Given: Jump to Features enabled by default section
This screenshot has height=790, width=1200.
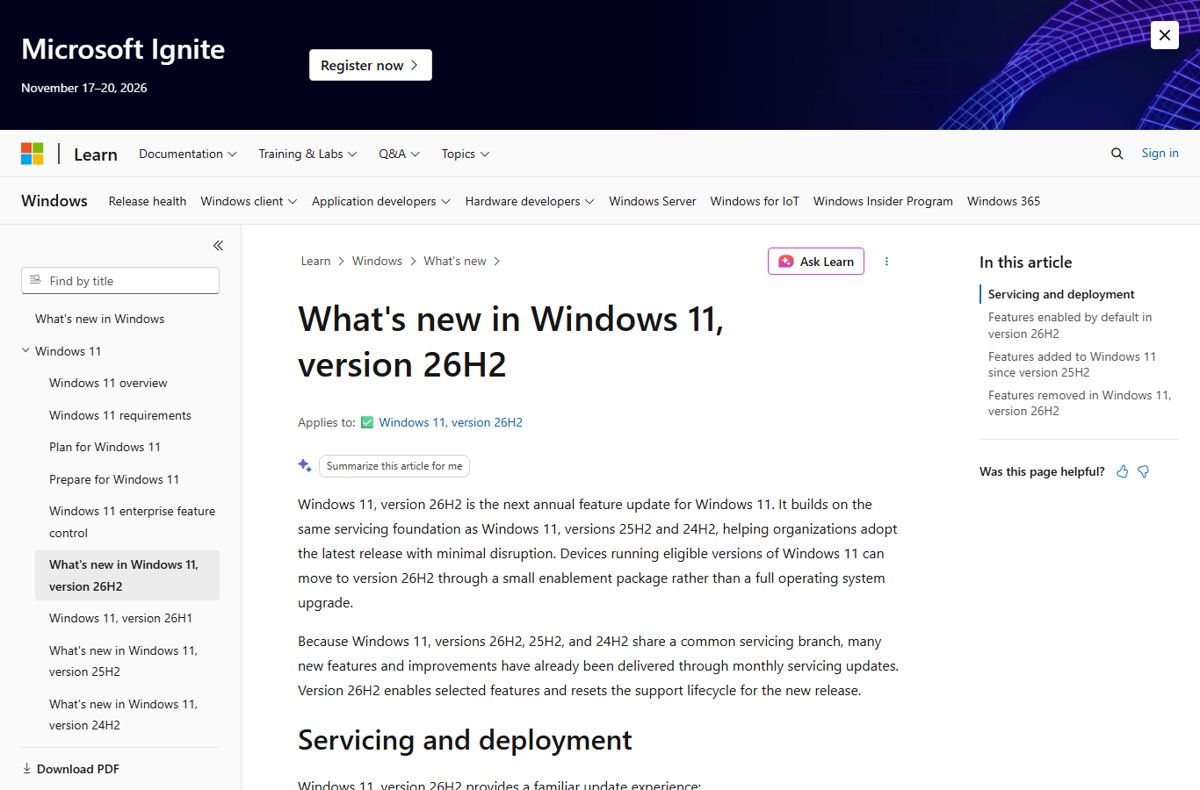Looking at the screenshot, I should point(1070,325).
